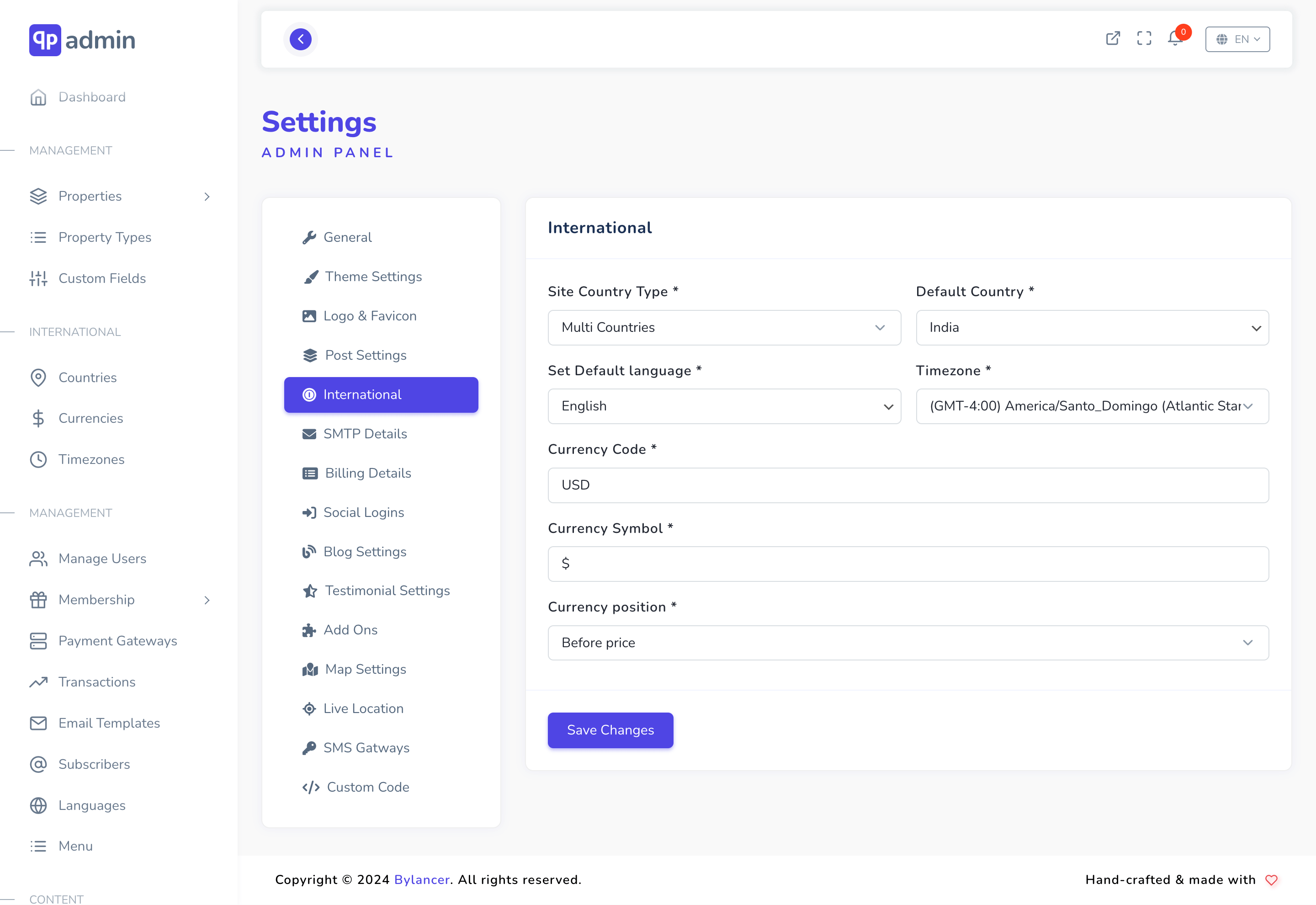Image resolution: width=1316 pixels, height=905 pixels.
Task: Open Manage Users from sidebar
Action: tap(102, 559)
